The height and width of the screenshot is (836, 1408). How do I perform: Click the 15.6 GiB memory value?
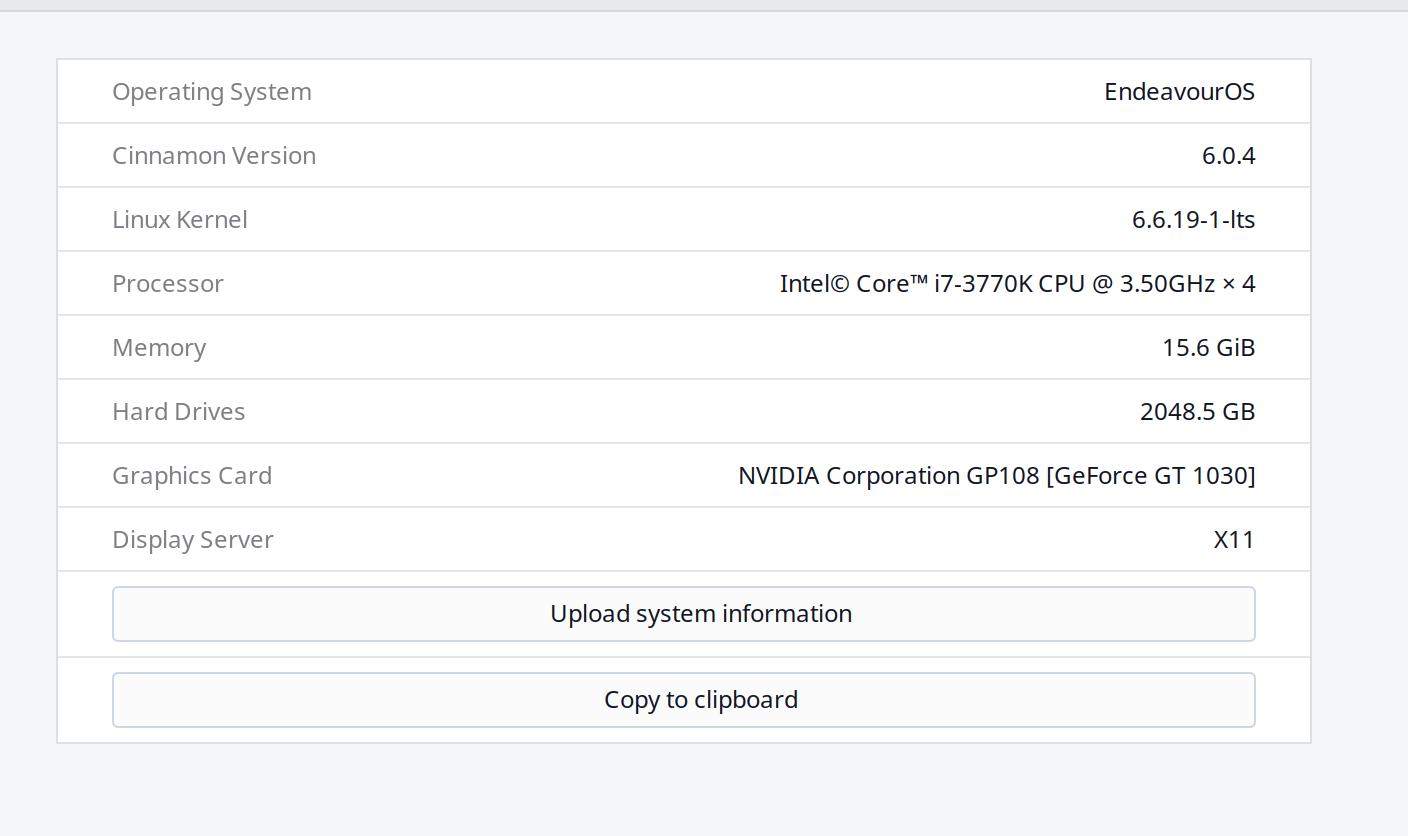click(x=1208, y=348)
